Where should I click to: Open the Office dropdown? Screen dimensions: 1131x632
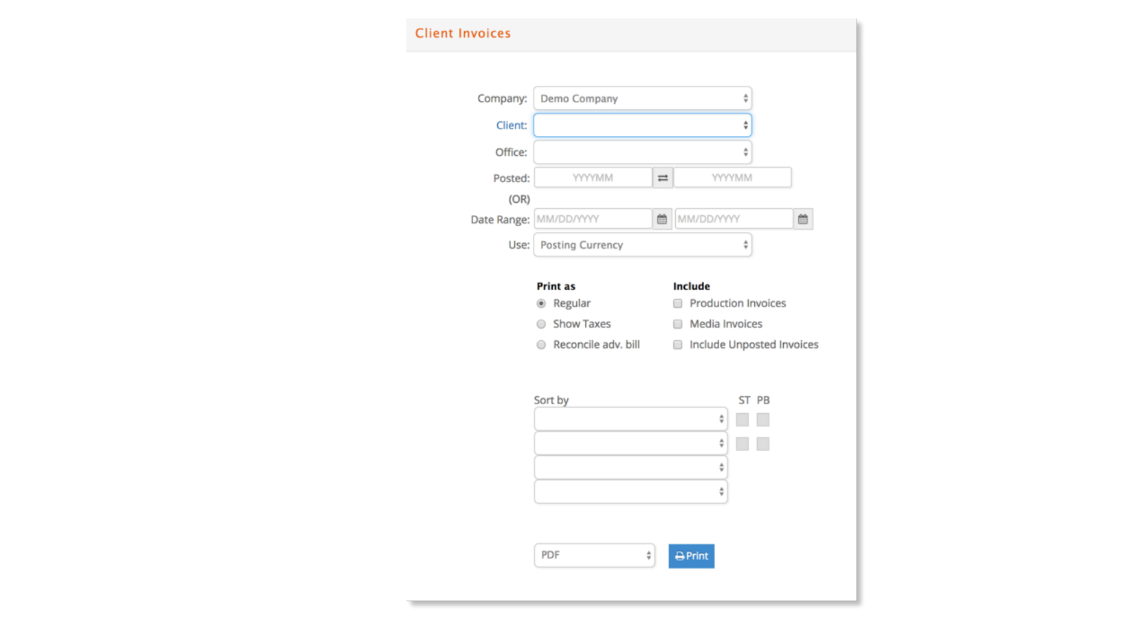coord(643,152)
